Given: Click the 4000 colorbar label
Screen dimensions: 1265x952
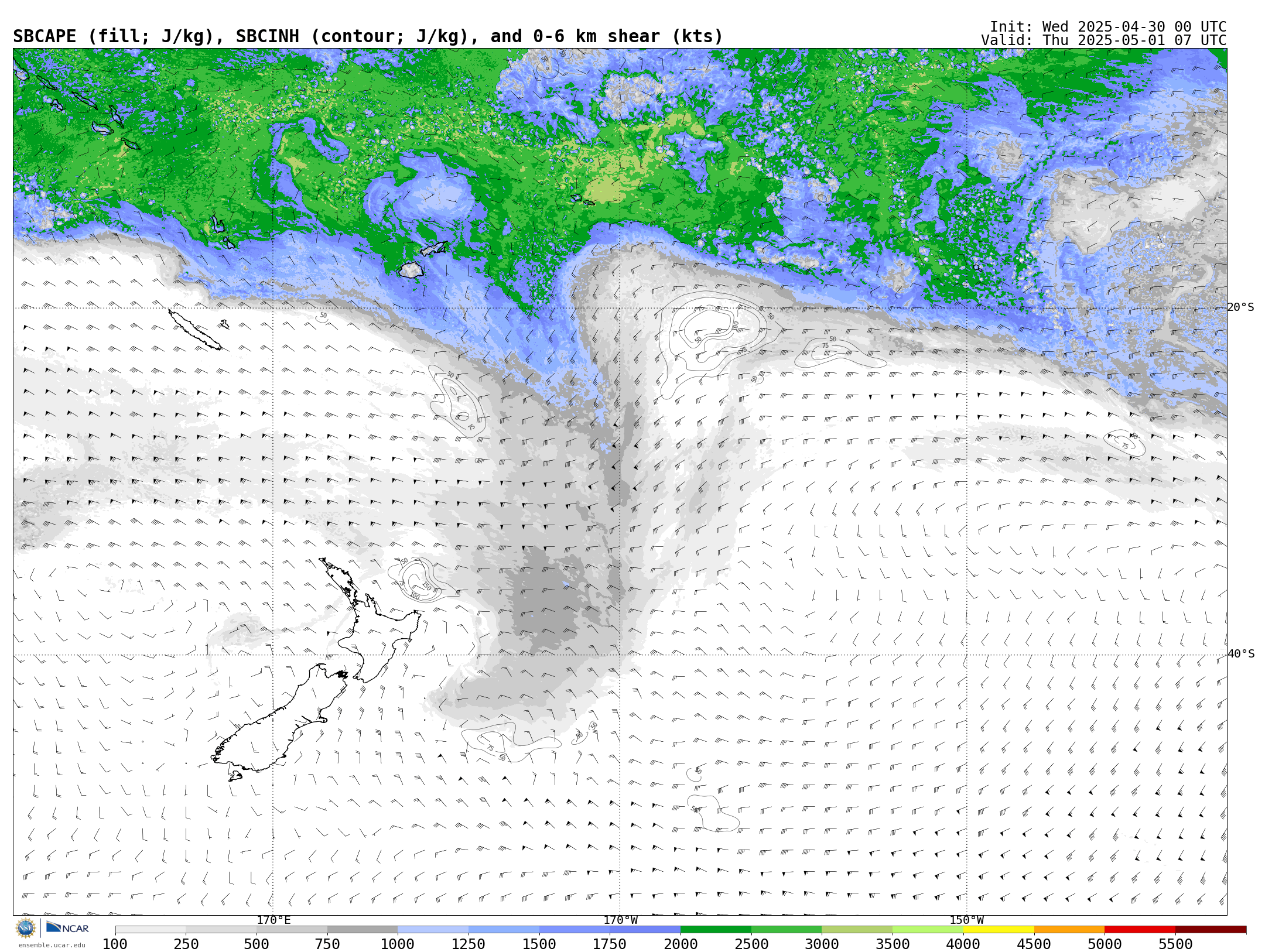Looking at the screenshot, I should (963, 944).
